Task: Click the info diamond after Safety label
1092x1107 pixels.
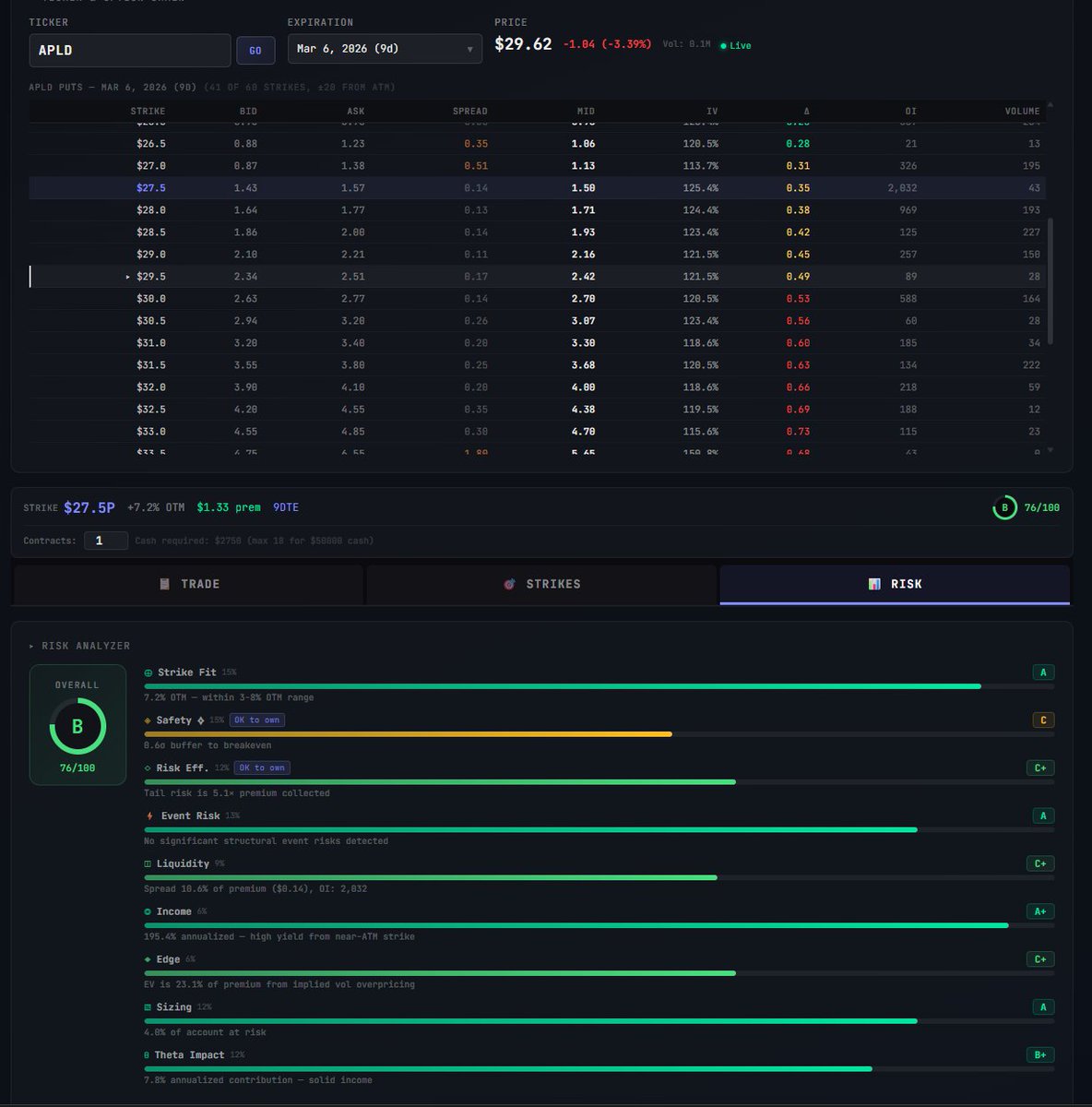Action: (201, 720)
